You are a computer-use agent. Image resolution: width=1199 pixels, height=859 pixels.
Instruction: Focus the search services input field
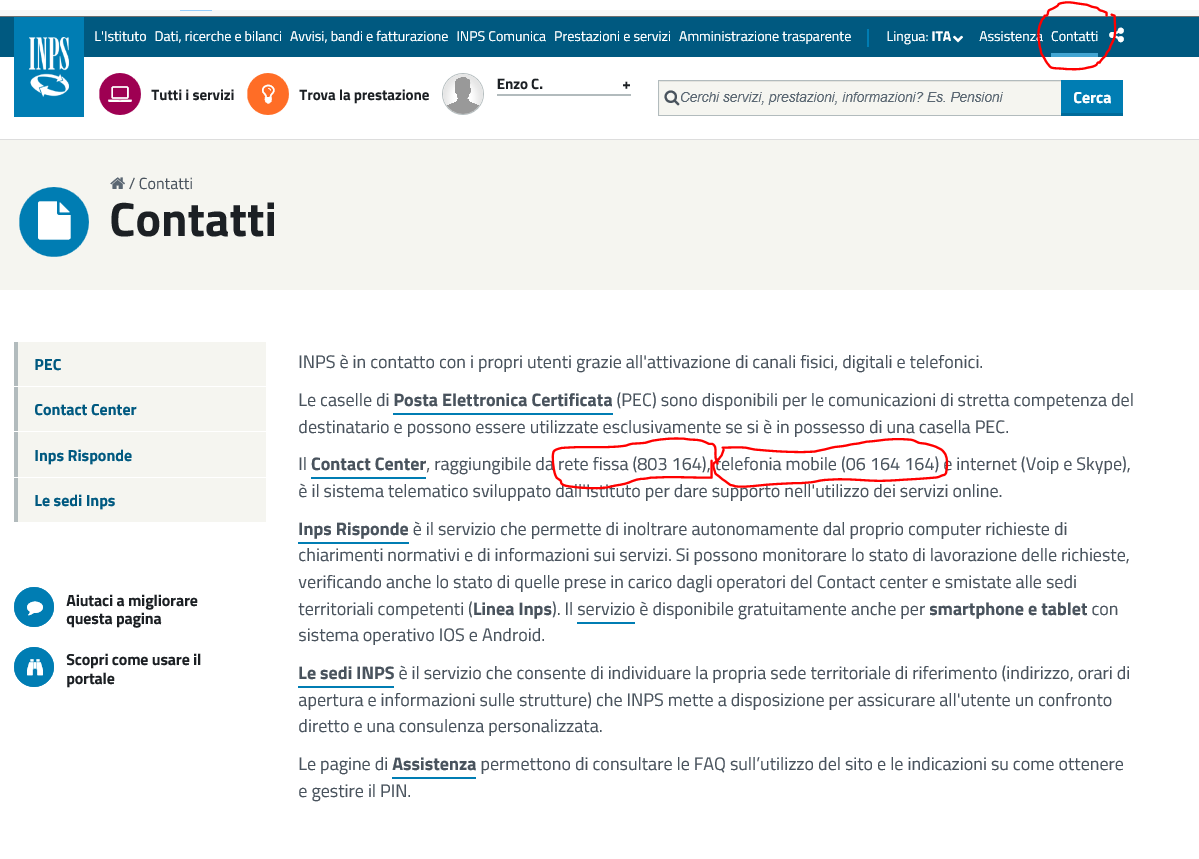[x=860, y=98]
